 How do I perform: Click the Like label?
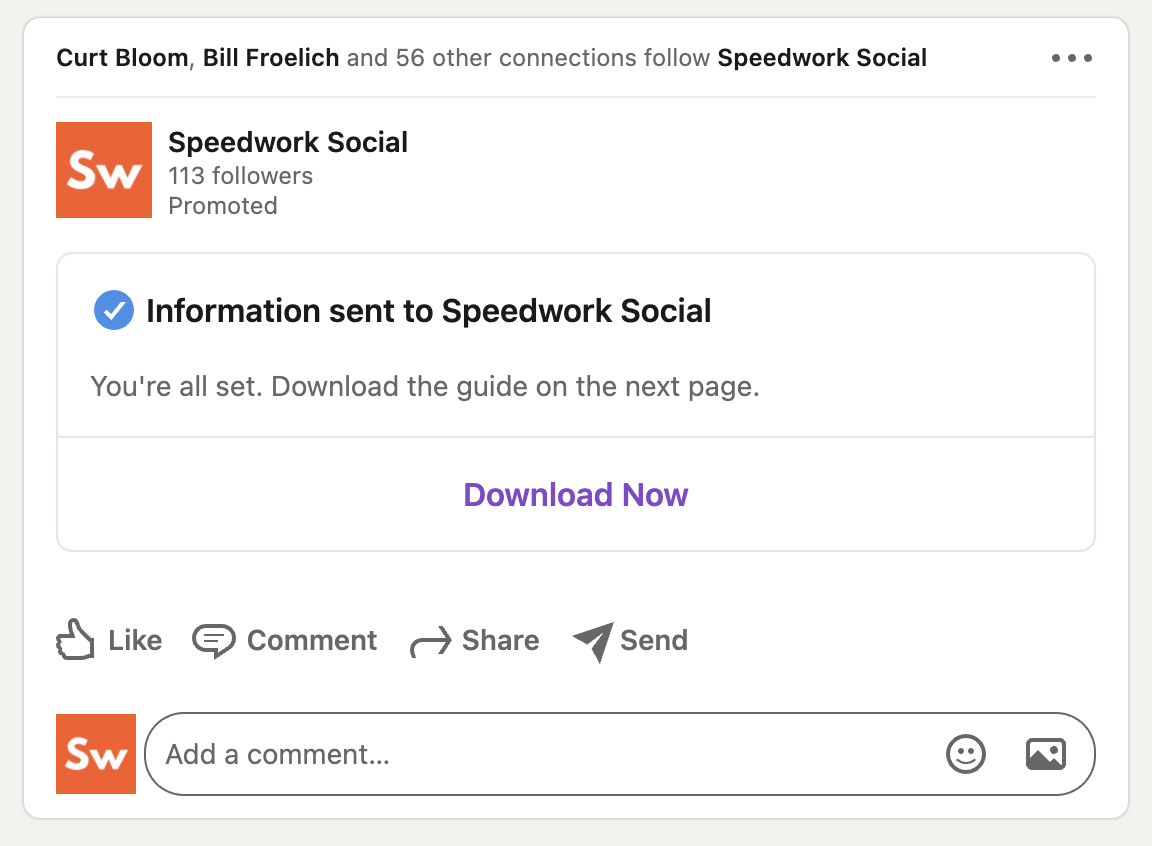tap(135, 640)
